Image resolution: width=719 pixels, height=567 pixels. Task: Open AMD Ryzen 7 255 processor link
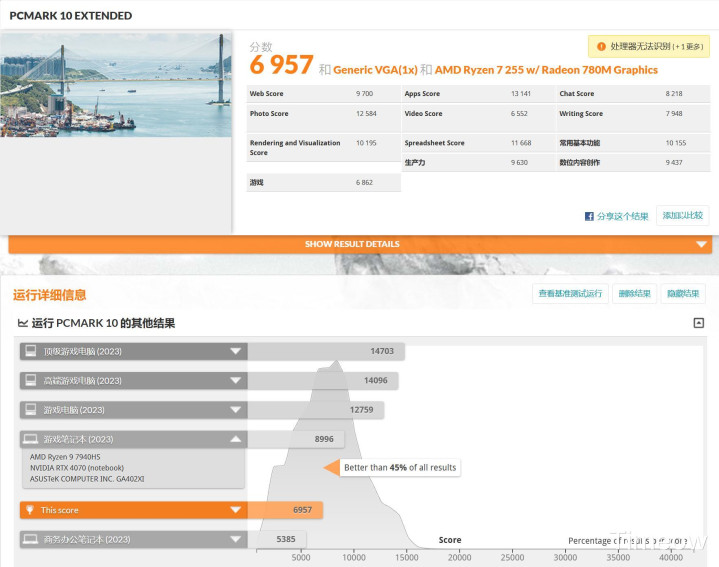(x=546, y=70)
